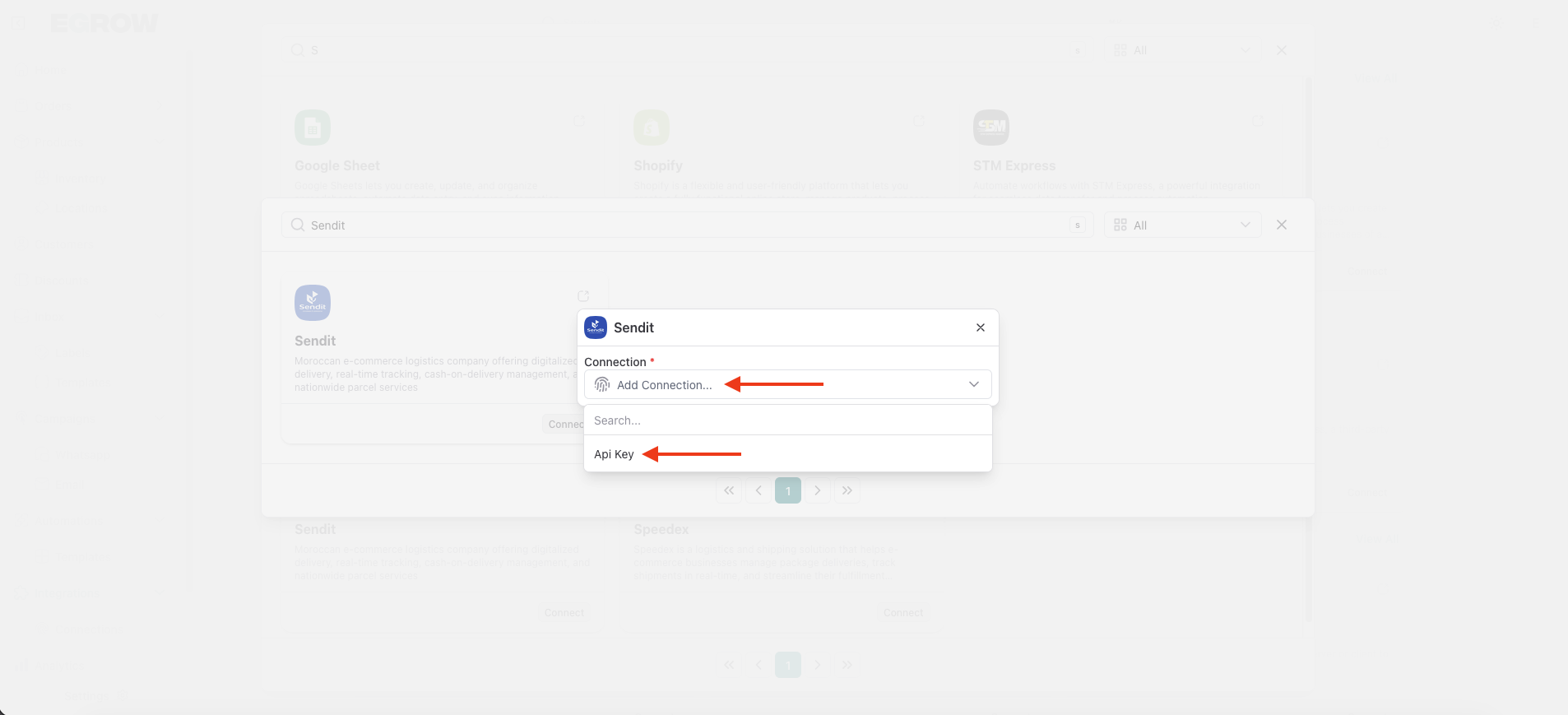Screen dimensions: 1568x715
Task: Go to next page in Sendit search results
Action: click(x=818, y=490)
